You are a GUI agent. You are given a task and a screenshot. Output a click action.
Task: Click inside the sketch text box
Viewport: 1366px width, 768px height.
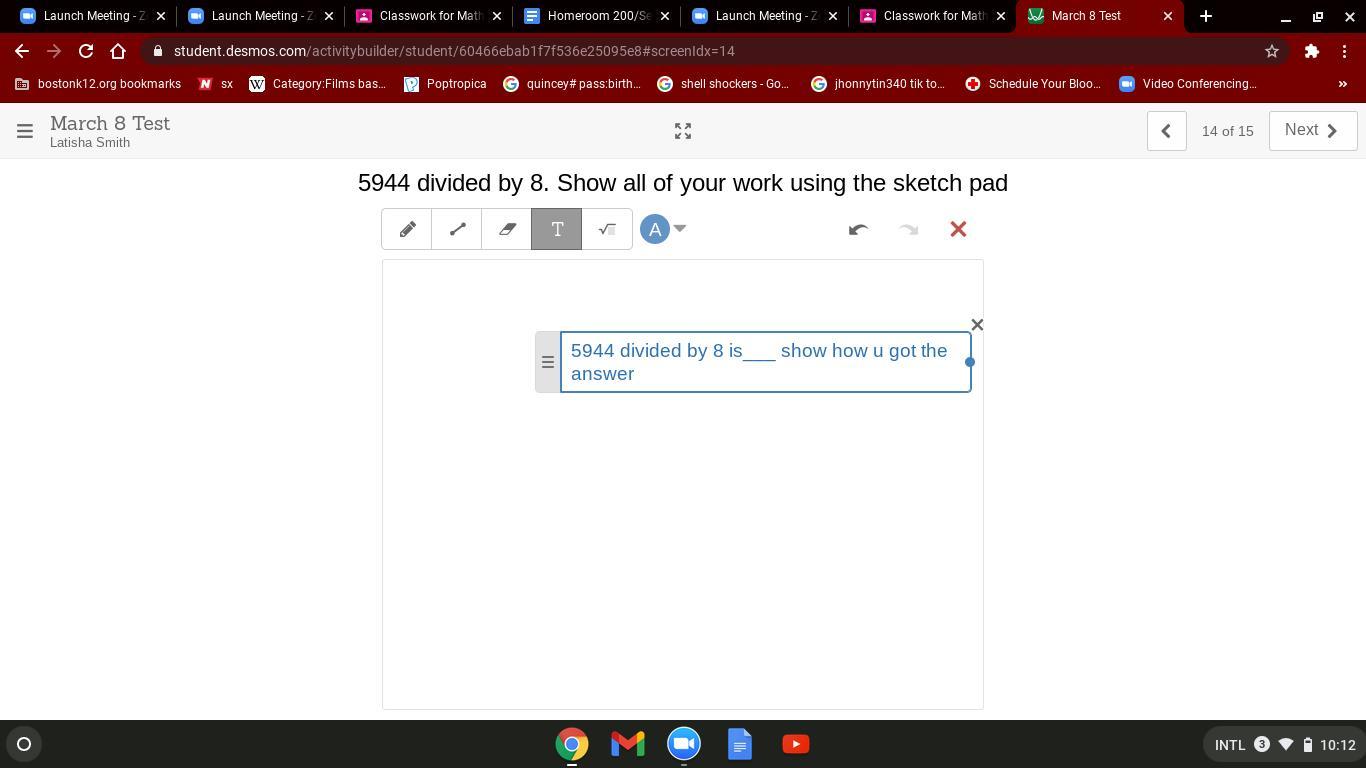[x=765, y=362]
